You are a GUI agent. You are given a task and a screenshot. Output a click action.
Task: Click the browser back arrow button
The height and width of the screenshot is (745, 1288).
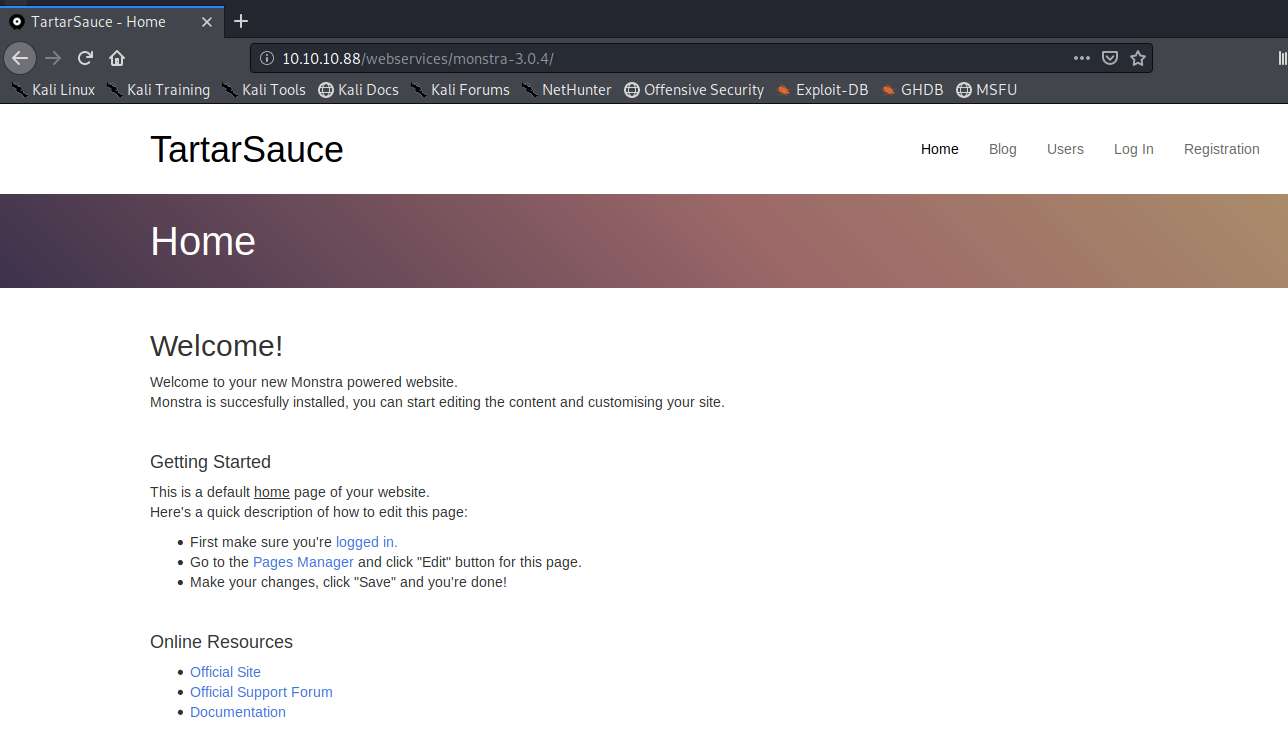point(20,58)
